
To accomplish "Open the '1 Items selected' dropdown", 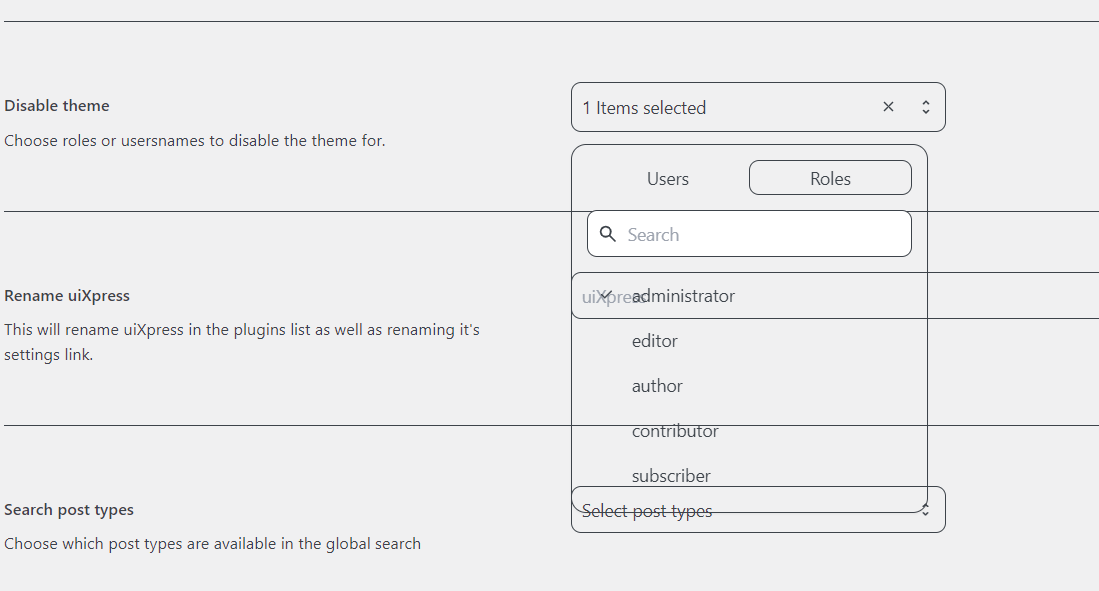I will (720, 107).
